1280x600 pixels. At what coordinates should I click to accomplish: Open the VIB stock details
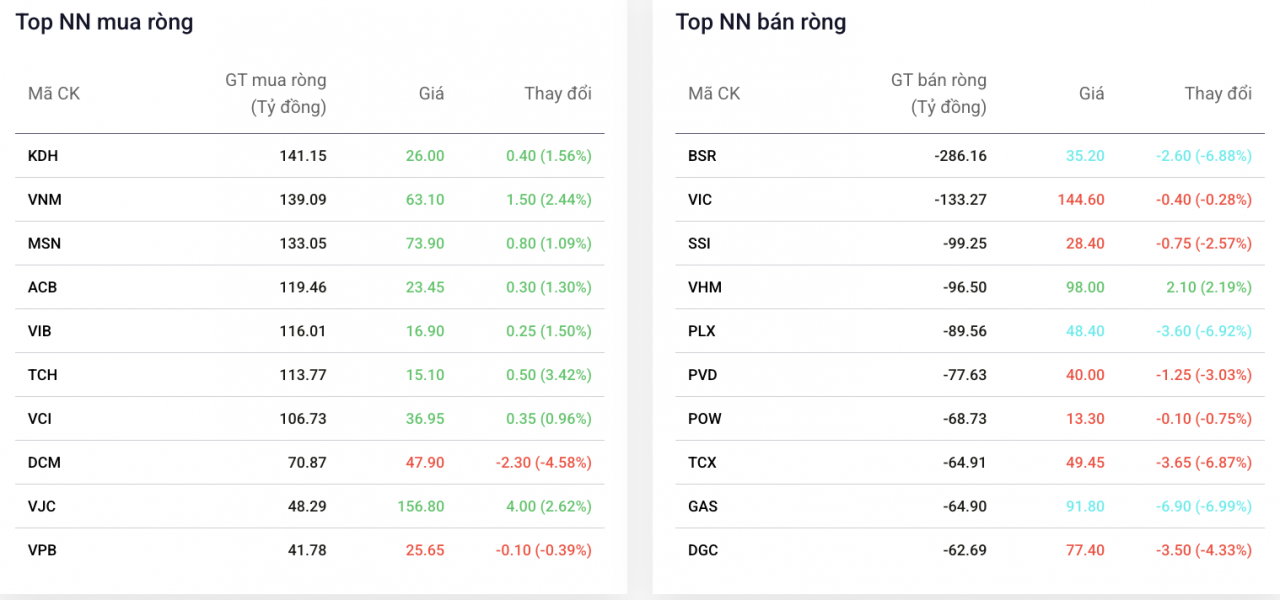pos(41,331)
